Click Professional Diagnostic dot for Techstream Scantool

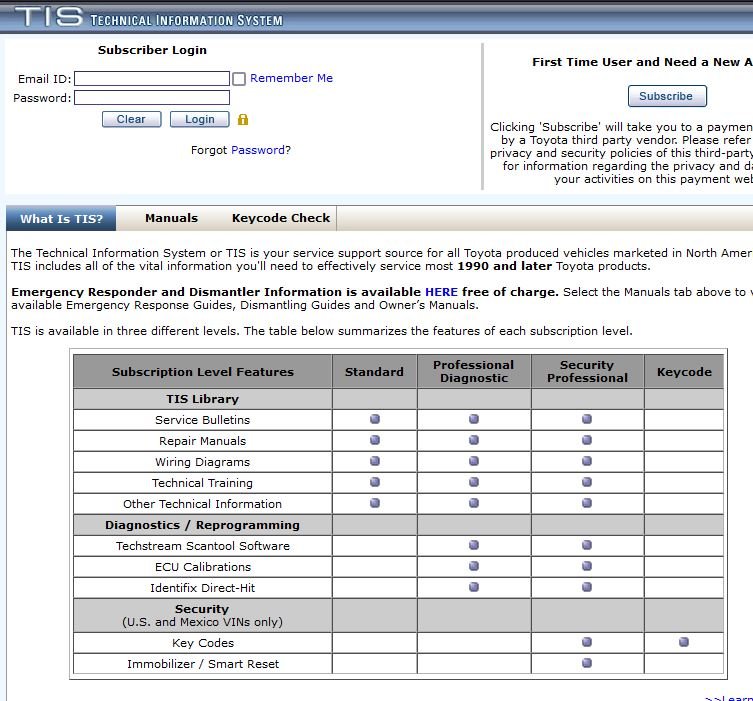(474, 545)
